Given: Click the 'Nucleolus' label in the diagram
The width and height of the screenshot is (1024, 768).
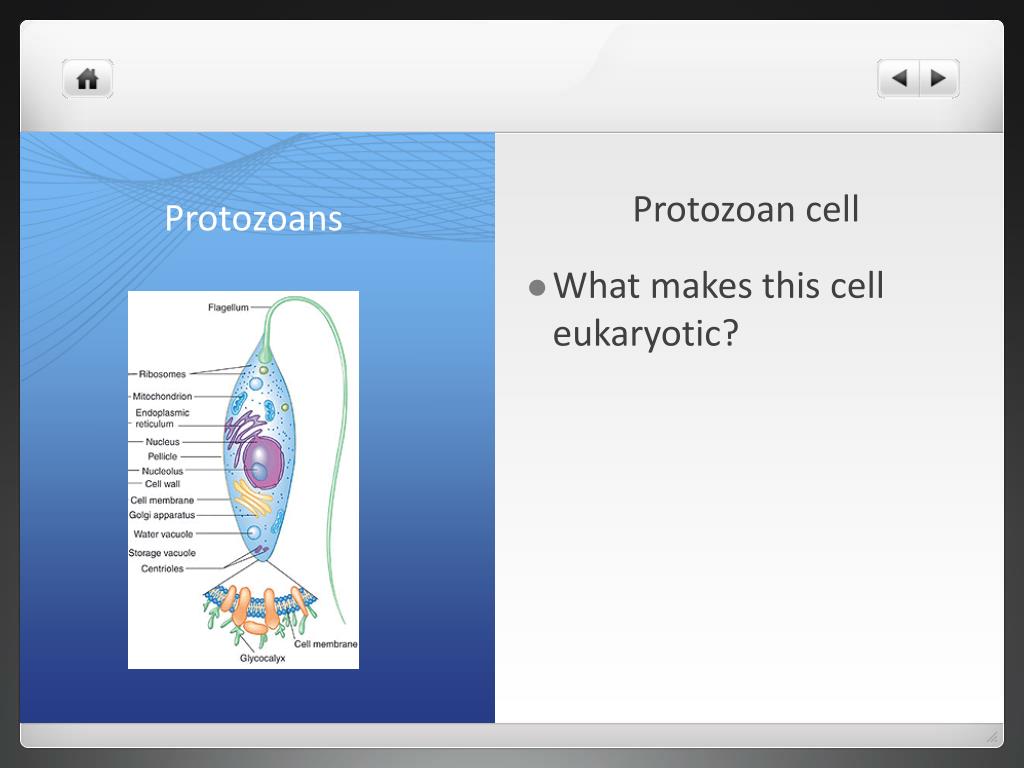Looking at the screenshot, I should pos(163,470).
